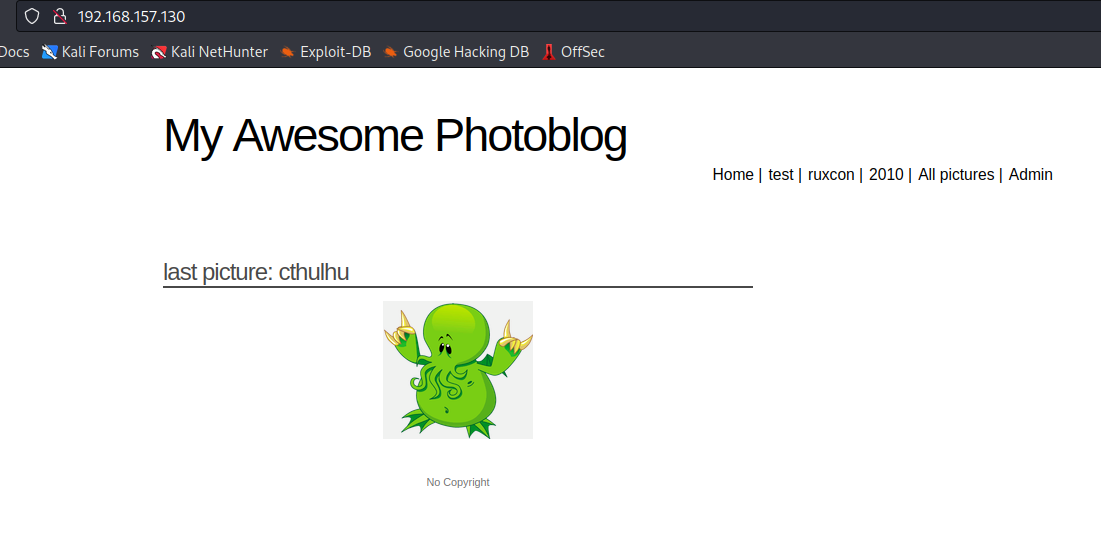Click the 'last picture: cthulhu' heading
This screenshot has width=1101, height=543.
pos(256,272)
